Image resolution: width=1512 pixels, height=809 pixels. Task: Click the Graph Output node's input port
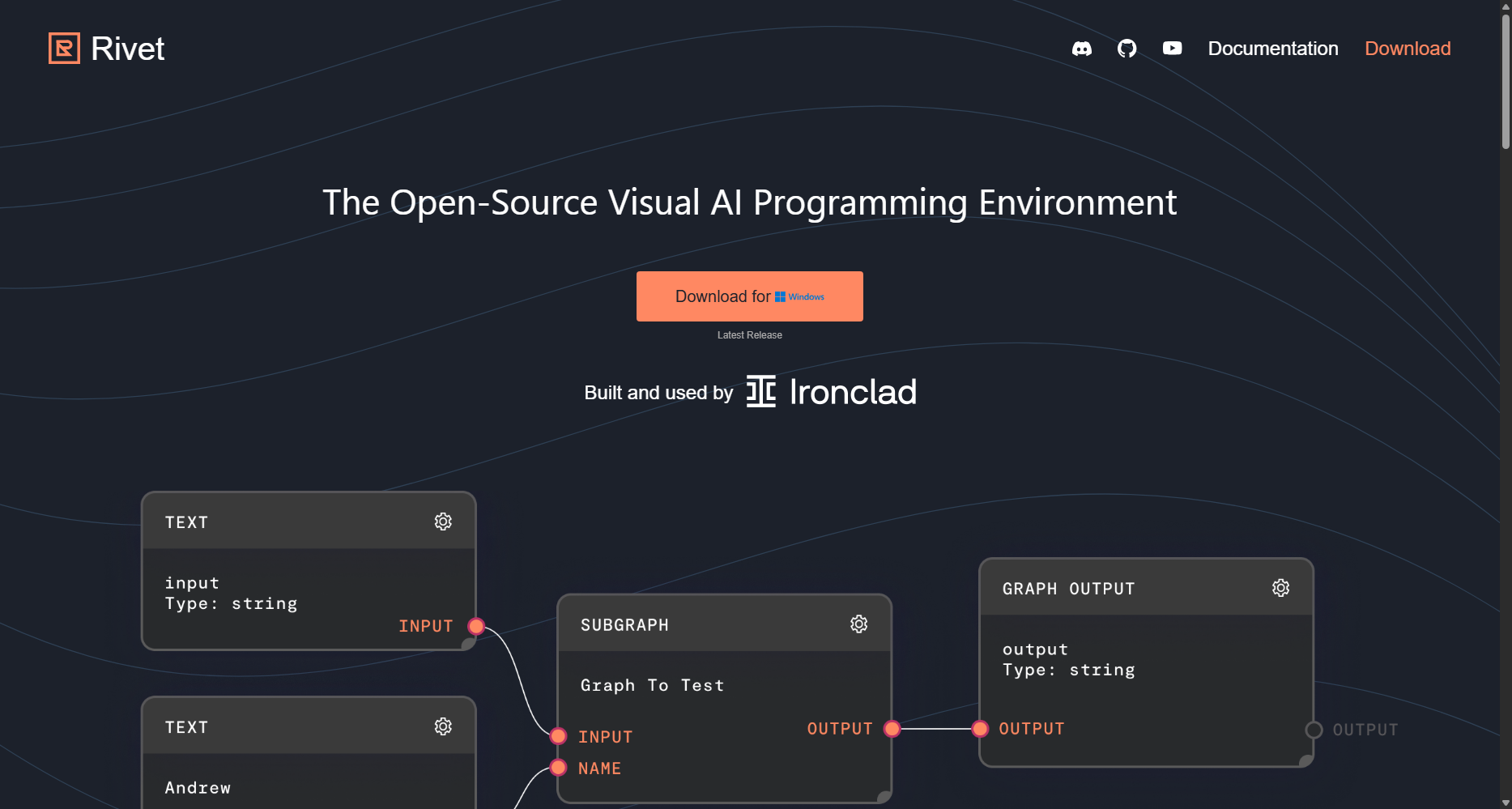980,729
